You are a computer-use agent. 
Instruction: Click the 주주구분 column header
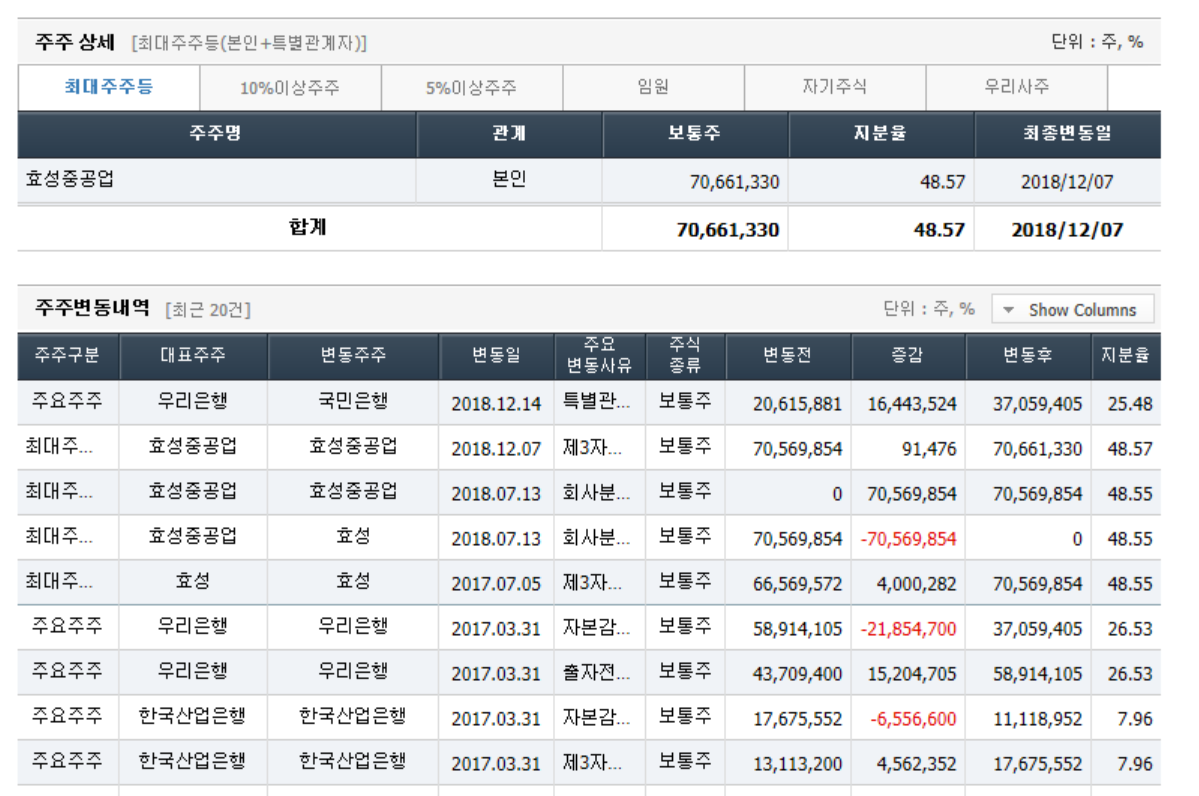coord(67,356)
